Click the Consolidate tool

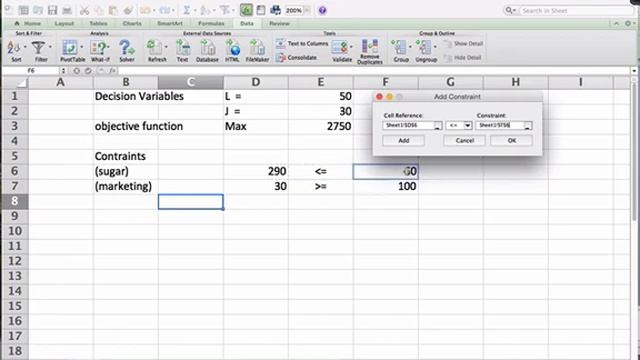[297, 58]
